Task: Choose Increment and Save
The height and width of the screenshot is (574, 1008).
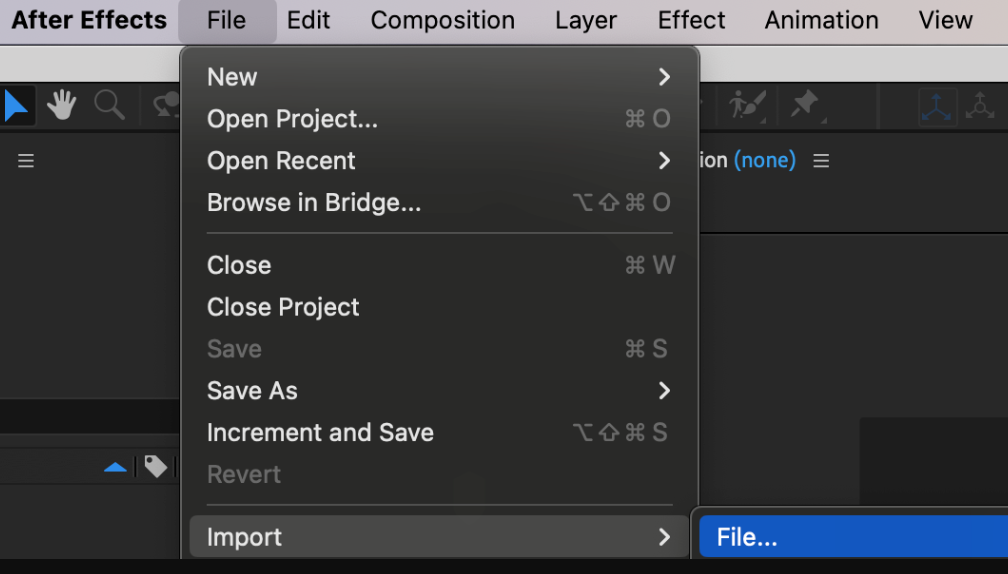Action: pos(320,433)
